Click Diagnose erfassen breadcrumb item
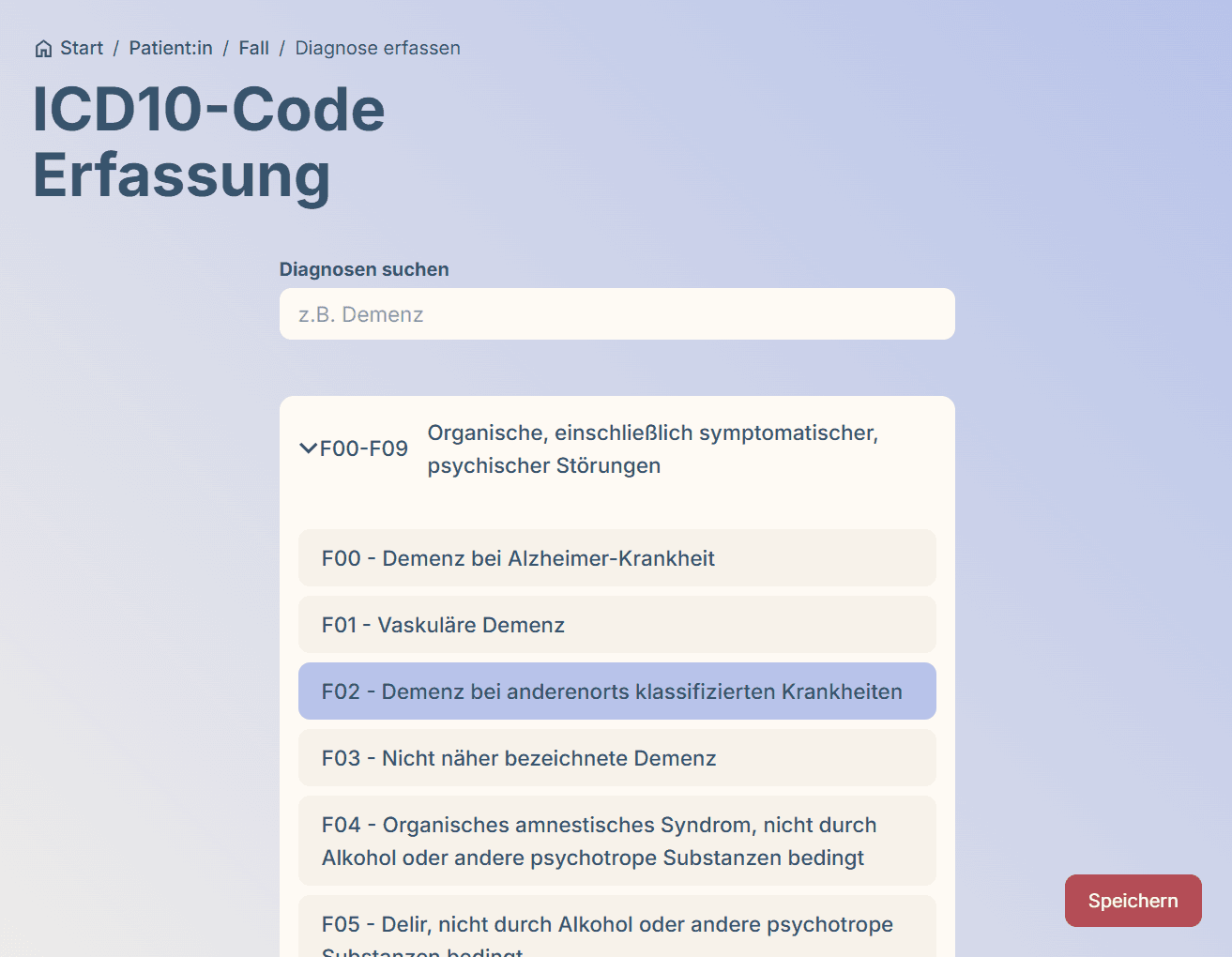This screenshot has width=1232, height=957. [x=377, y=48]
